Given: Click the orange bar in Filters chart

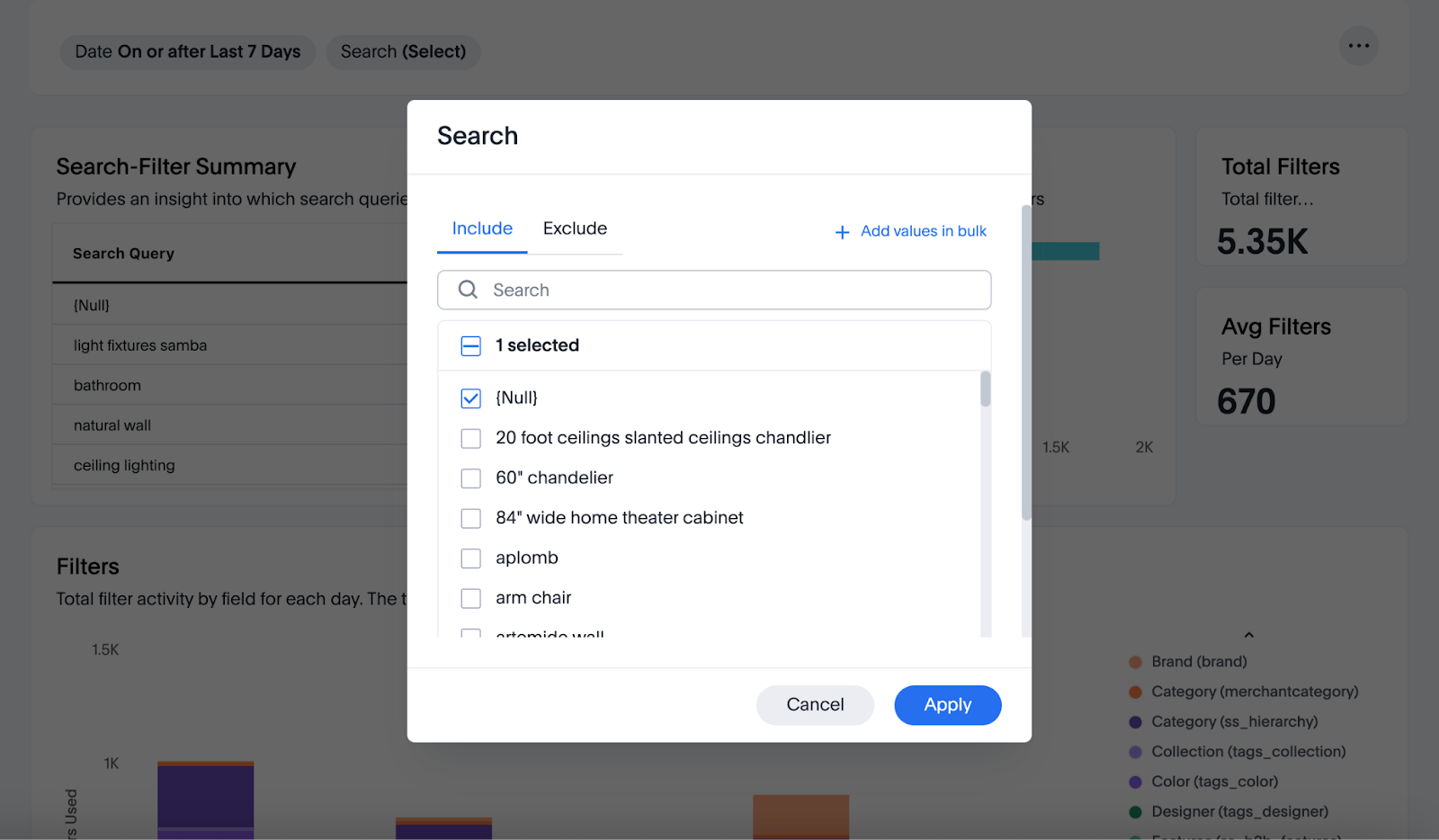Looking at the screenshot, I should [x=800, y=817].
